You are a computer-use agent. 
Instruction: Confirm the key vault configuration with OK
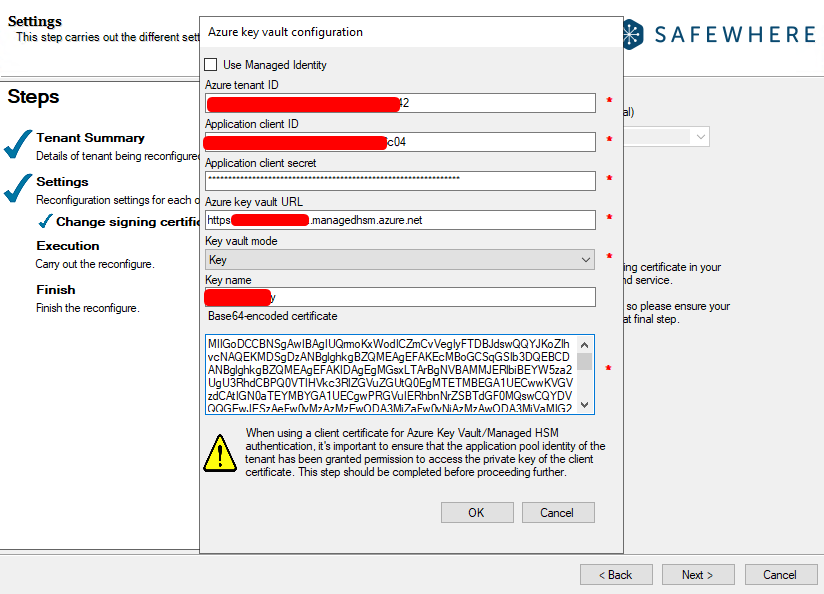coord(476,512)
